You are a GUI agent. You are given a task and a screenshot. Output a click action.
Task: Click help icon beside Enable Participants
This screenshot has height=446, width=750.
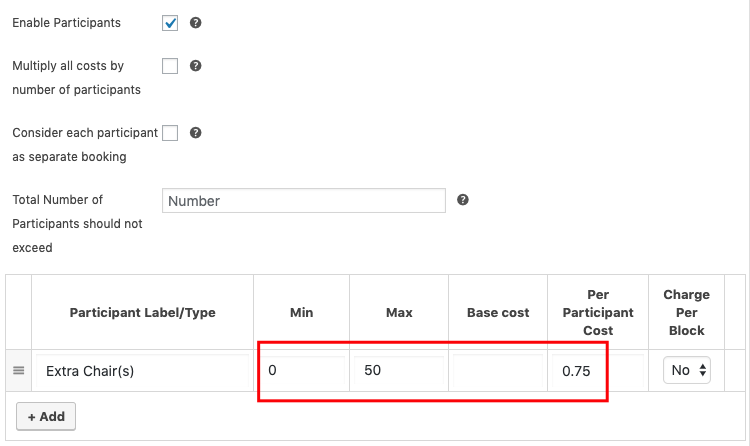click(196, 22)
